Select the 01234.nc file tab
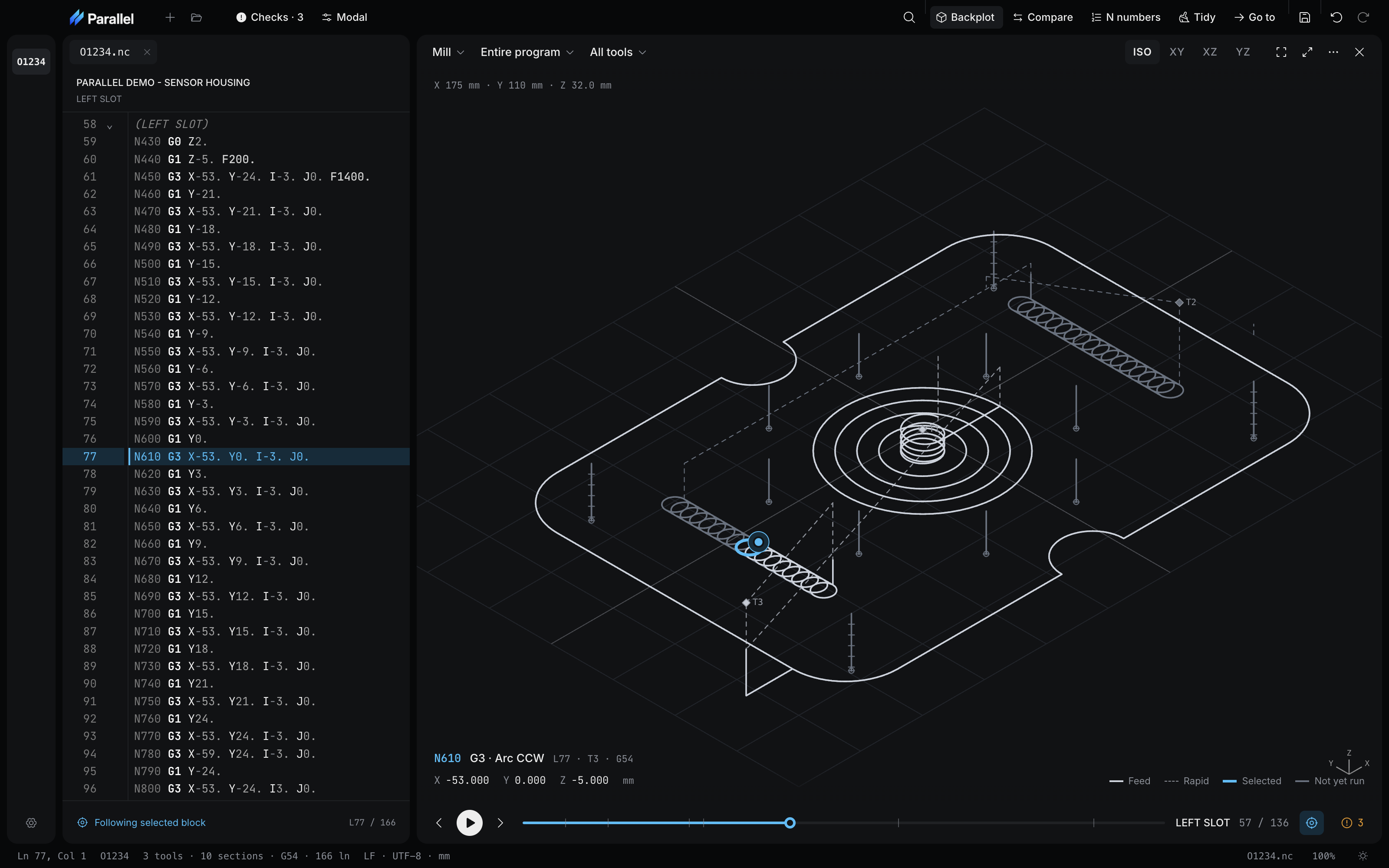1389x868 pixels. click(105, 52)
